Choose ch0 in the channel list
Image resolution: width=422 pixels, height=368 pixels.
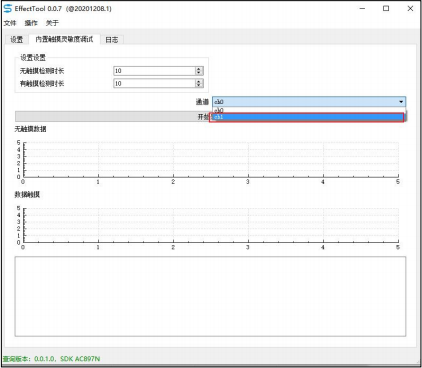(x=309, y=110)
